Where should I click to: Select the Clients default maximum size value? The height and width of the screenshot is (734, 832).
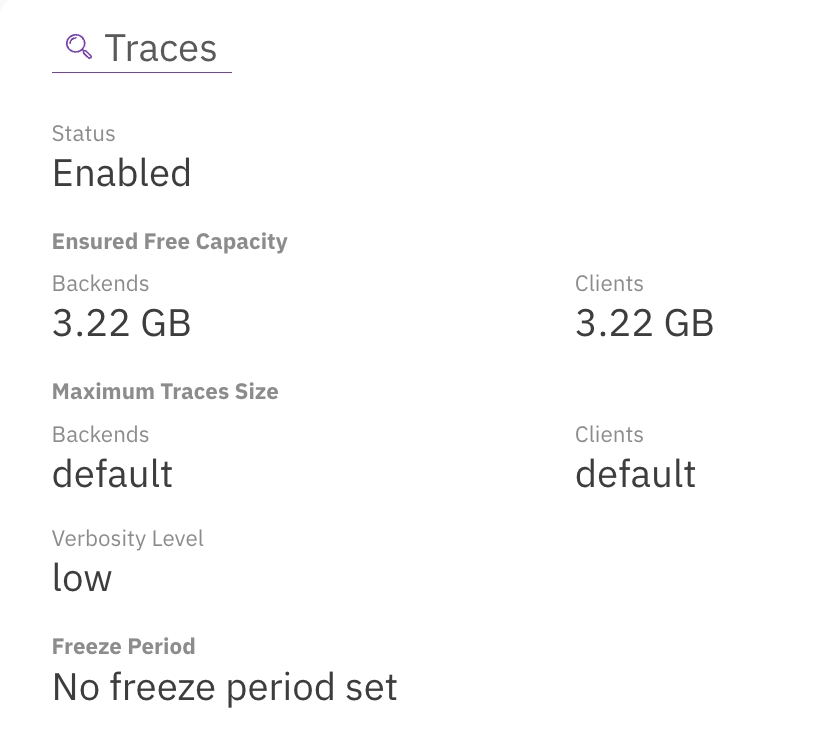635,473
